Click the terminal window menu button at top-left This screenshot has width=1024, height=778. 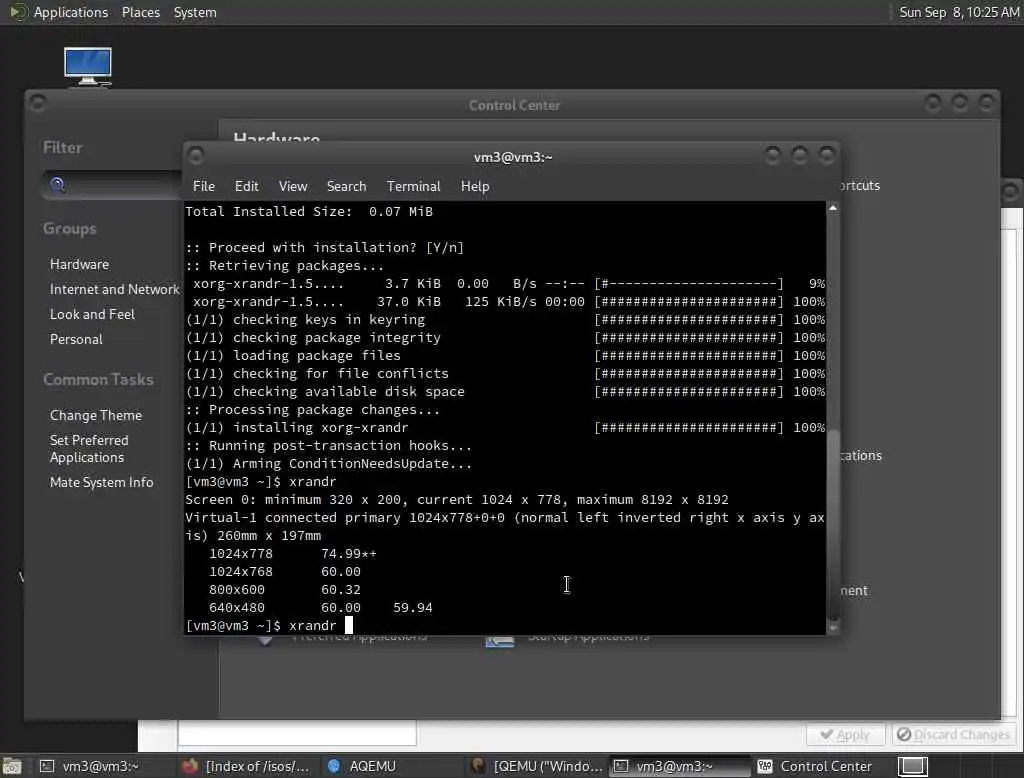click(x=195, y=155)
